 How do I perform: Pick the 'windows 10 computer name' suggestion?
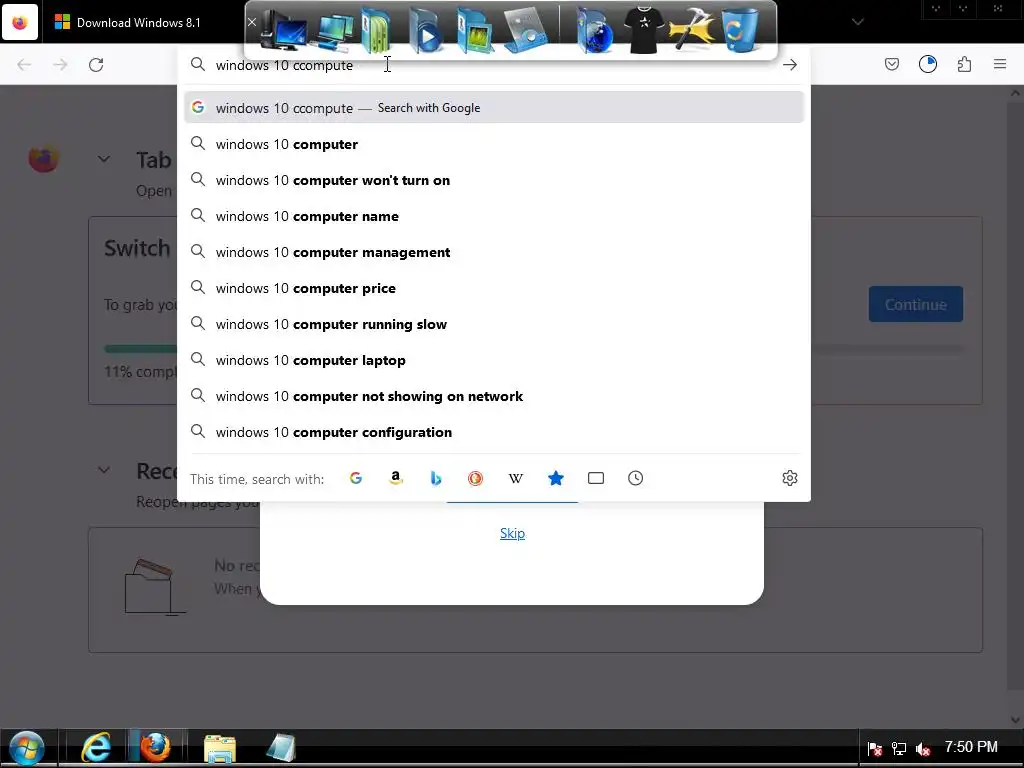(494, 216)
